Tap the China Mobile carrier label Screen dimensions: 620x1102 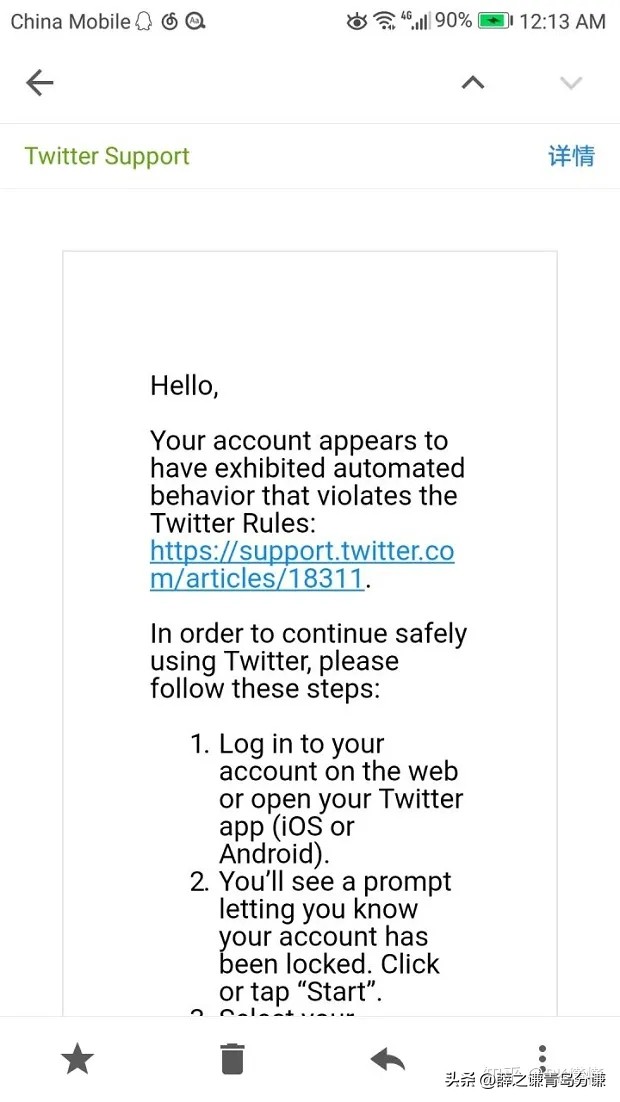coord(63,20)
